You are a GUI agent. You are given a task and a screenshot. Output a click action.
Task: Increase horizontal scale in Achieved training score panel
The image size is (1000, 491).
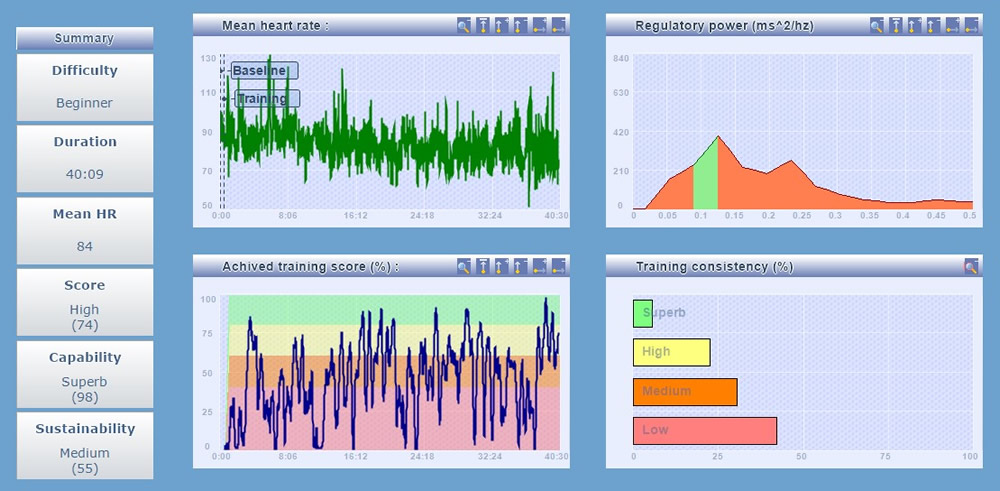click(539, 266)
